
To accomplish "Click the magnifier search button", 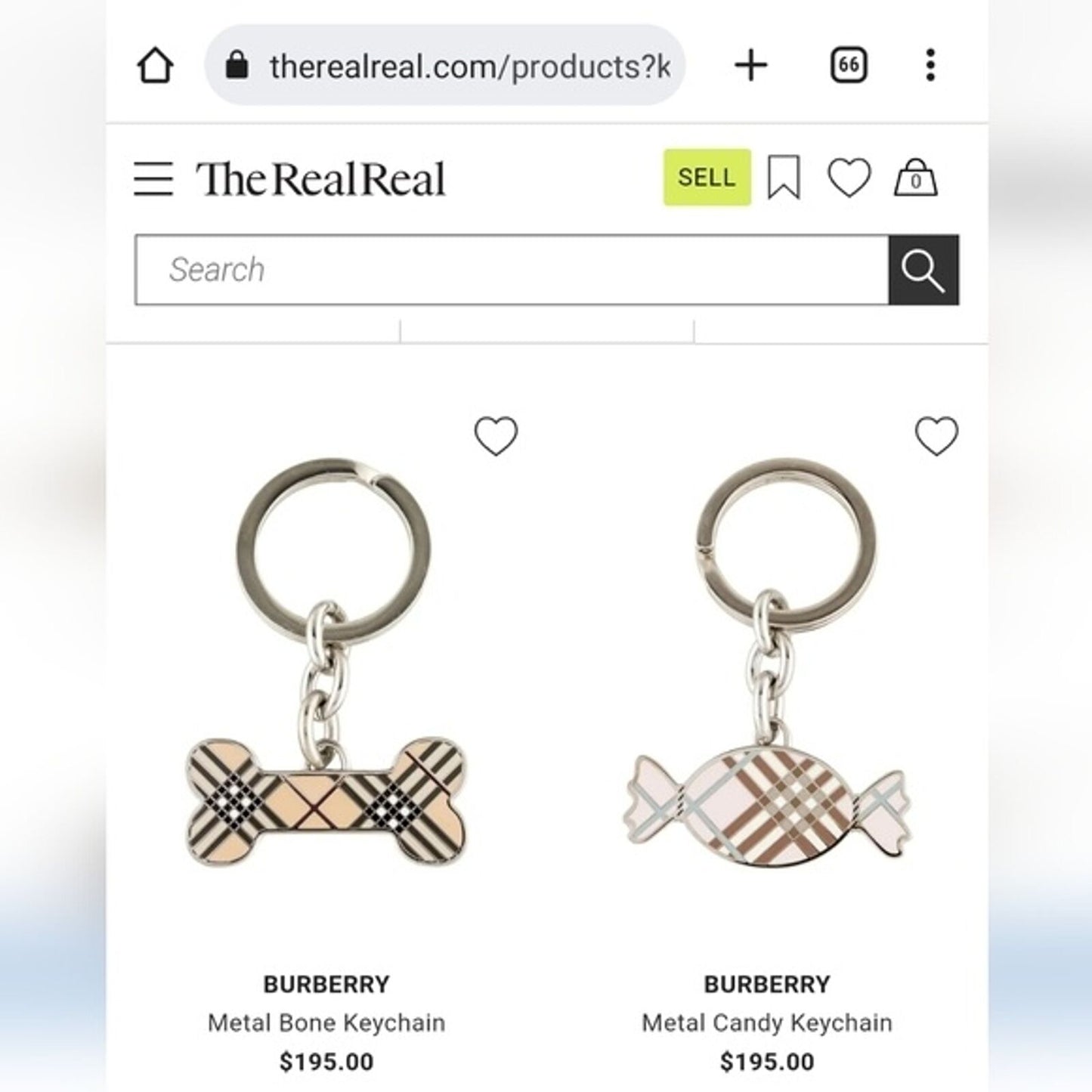I will point(923,270).
